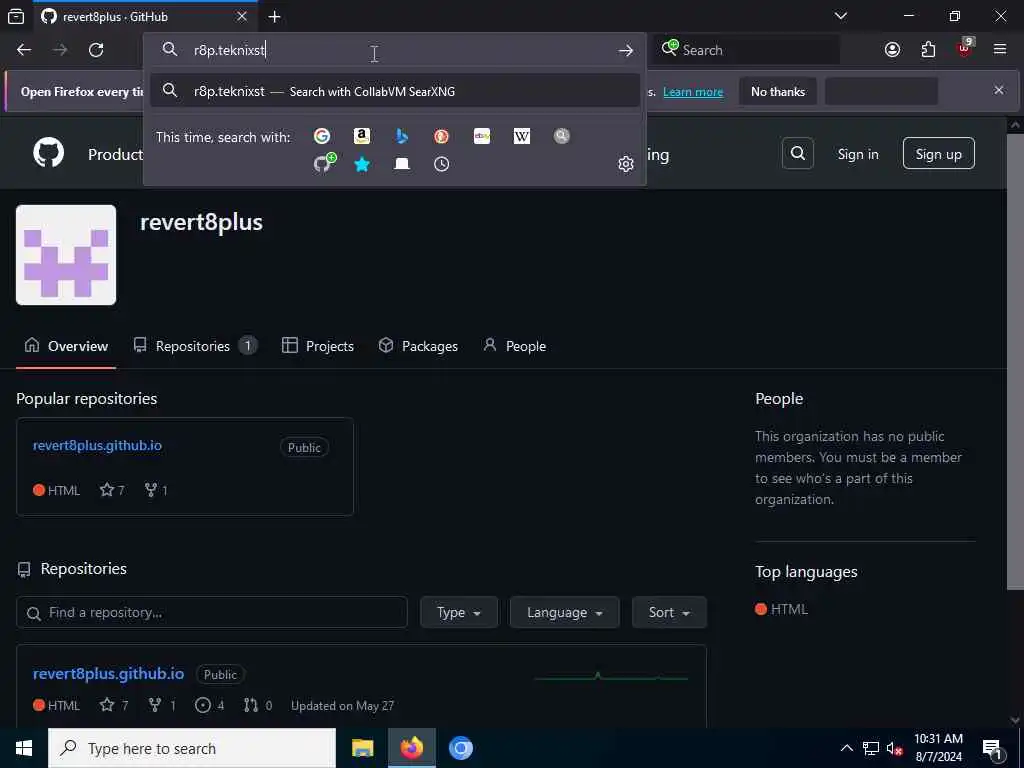Screen dimensions: 1024x768
Task: Select the CollabVM SearXNG search suggestion
Action: point(394,91)
